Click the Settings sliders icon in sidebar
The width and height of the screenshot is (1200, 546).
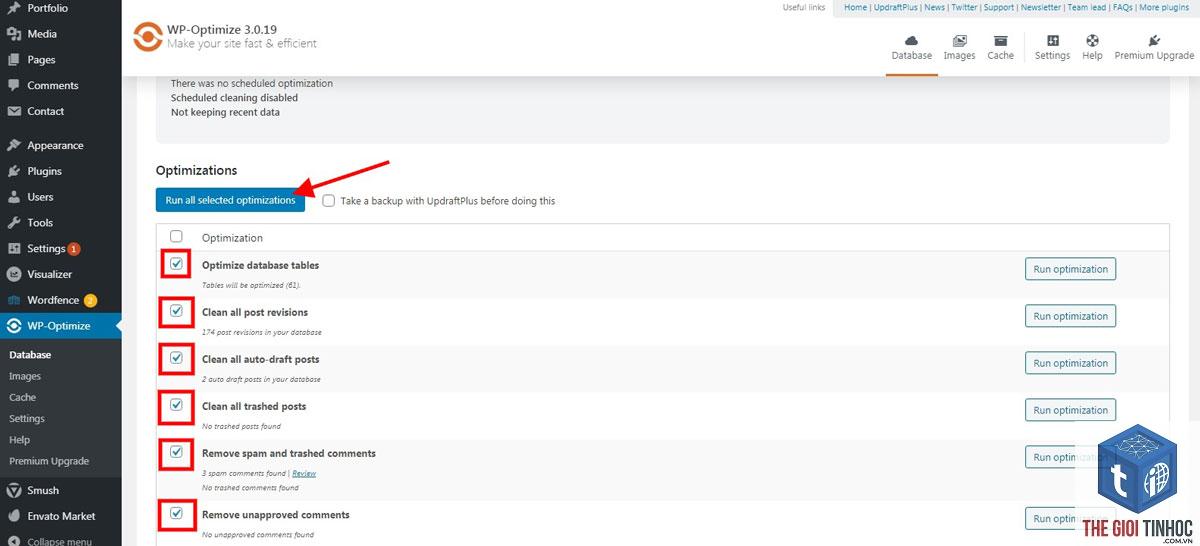click(14, 249)
